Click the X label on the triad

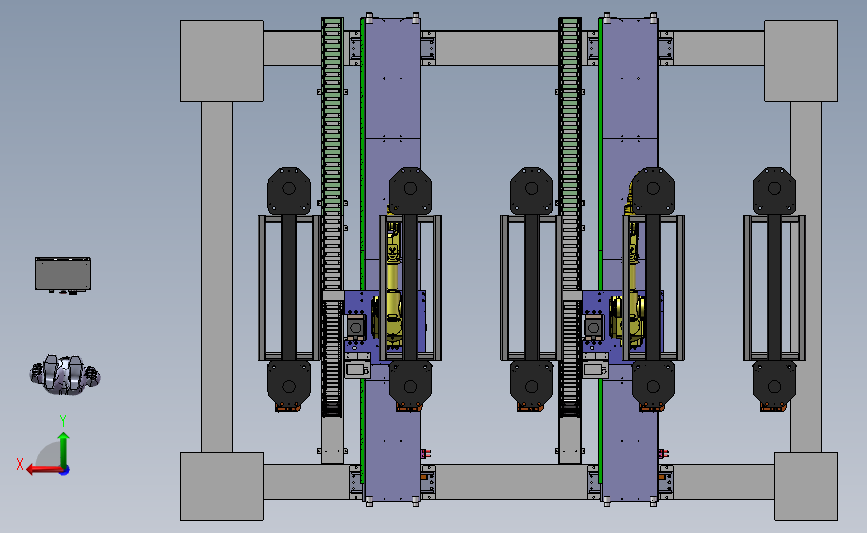pyautogui.click(x=20, y=464)
